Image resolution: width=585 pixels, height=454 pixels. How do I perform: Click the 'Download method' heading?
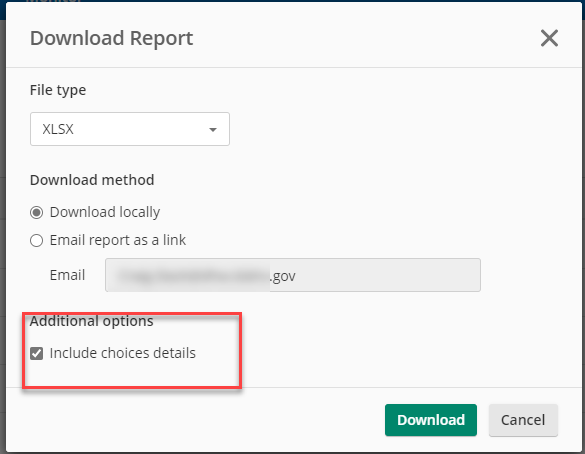(92, 180)
